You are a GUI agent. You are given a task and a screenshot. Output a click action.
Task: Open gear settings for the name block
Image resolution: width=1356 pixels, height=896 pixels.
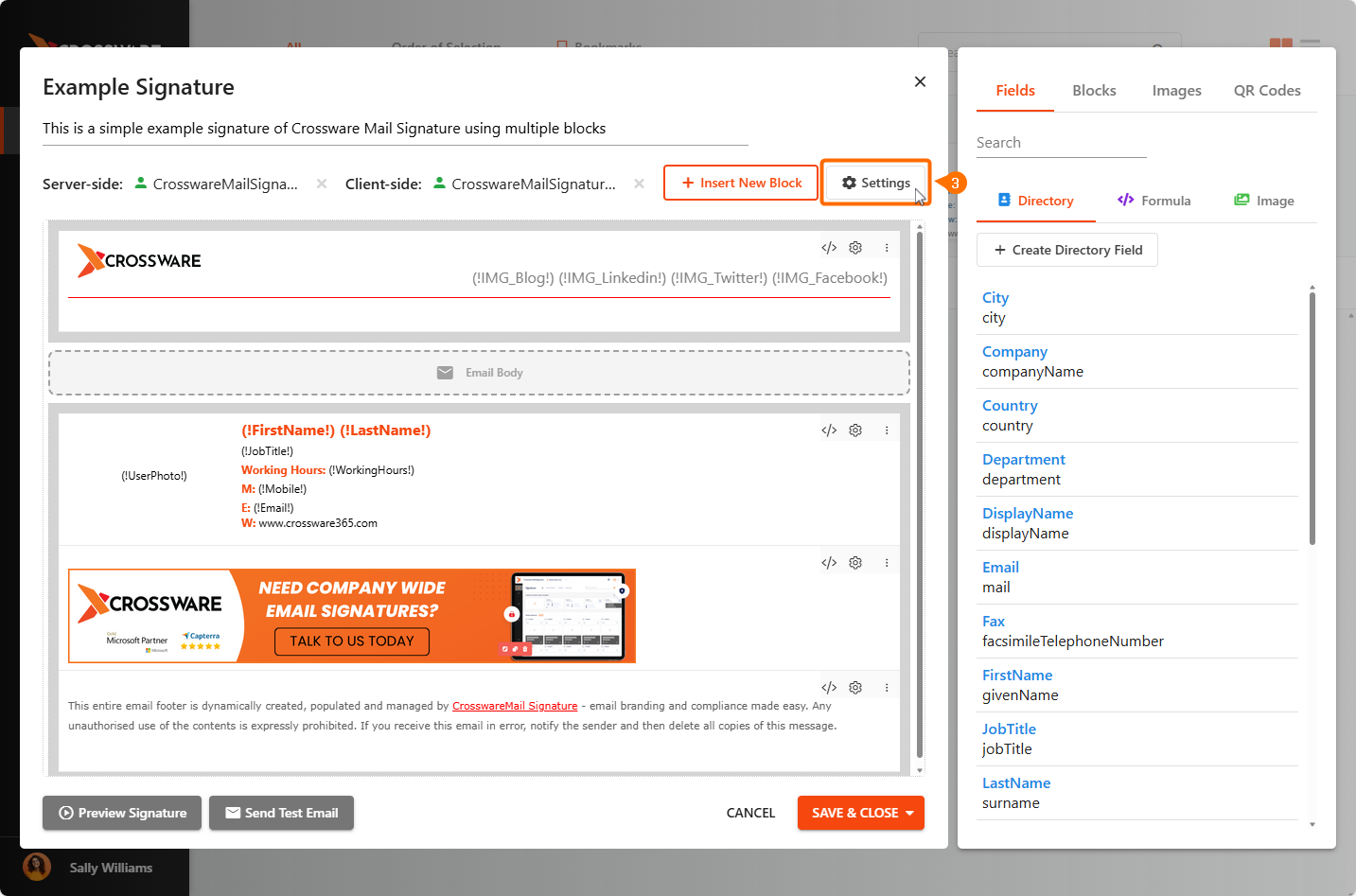(855, 430)
